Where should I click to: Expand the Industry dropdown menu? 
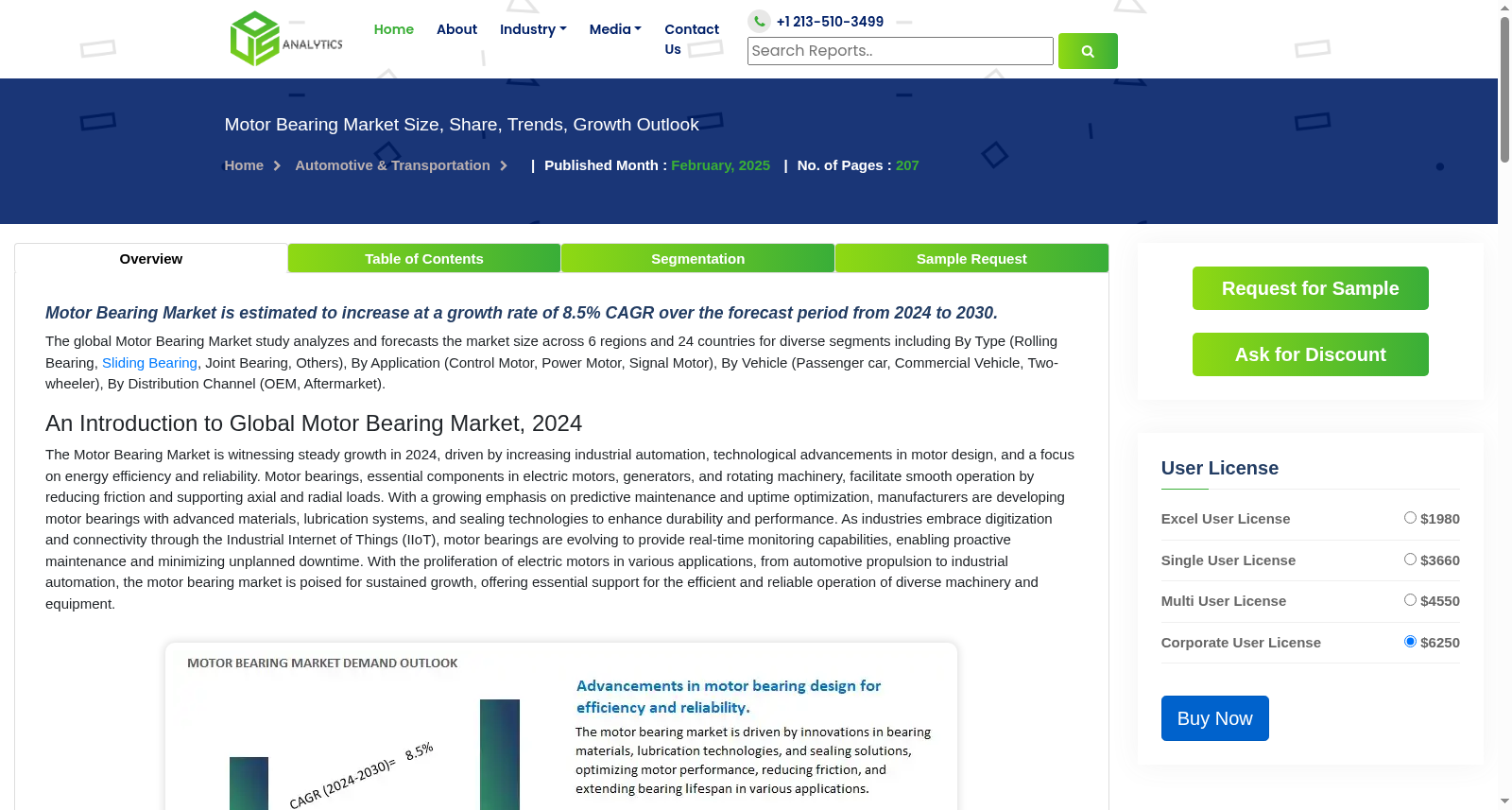point(533,29)
